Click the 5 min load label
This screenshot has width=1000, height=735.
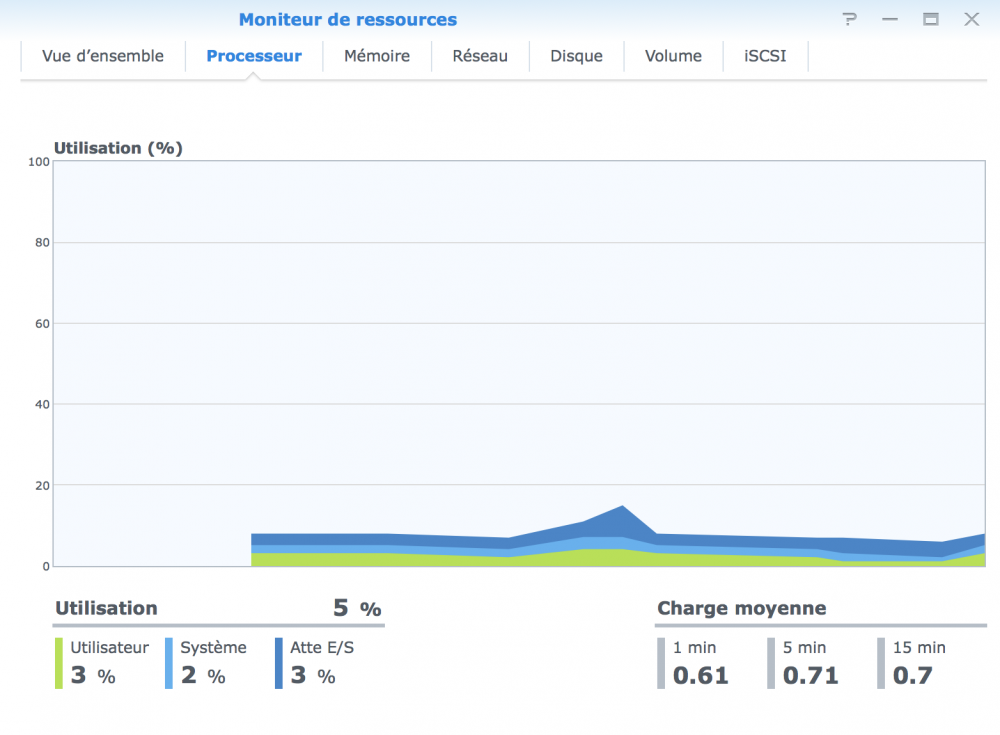point(804,648)
